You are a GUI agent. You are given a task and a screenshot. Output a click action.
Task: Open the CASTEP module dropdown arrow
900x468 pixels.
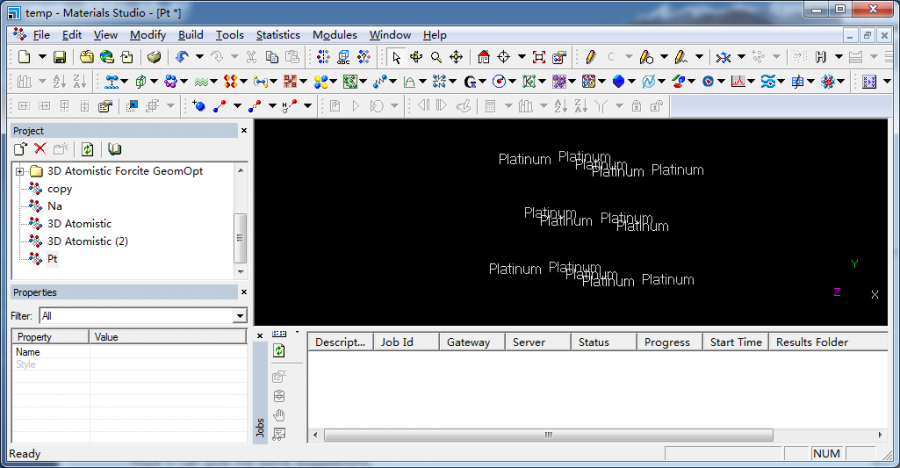[x=214, y=82]
